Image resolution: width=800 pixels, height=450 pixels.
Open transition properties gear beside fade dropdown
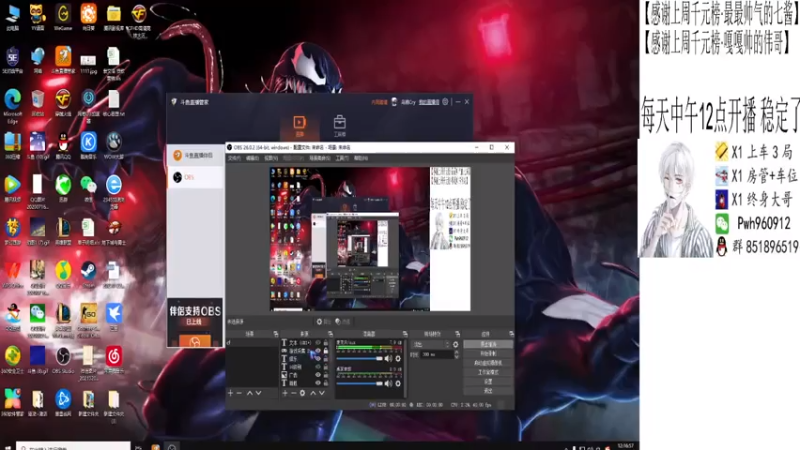456,344
